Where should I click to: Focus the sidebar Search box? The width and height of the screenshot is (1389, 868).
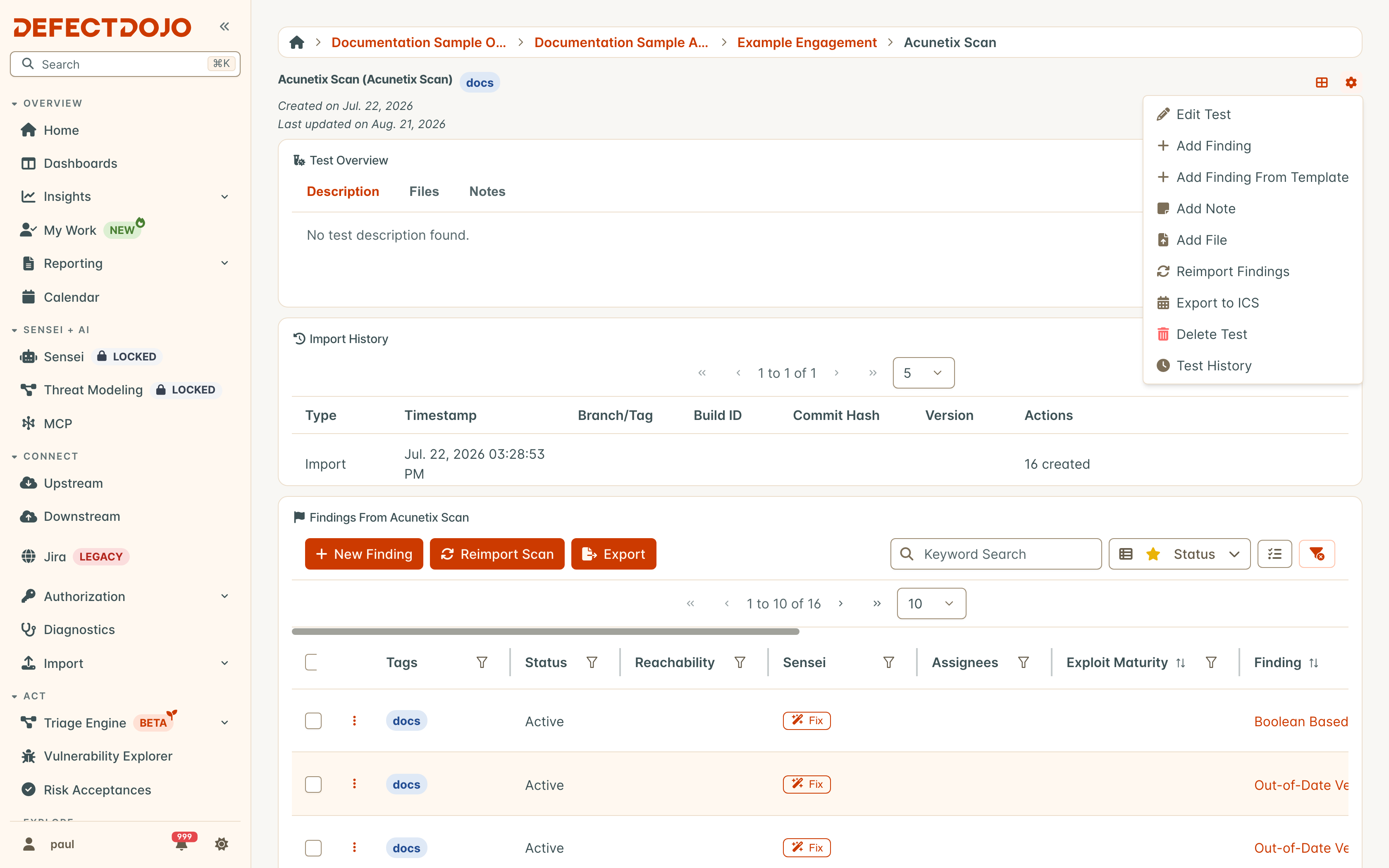coord(125,64)
